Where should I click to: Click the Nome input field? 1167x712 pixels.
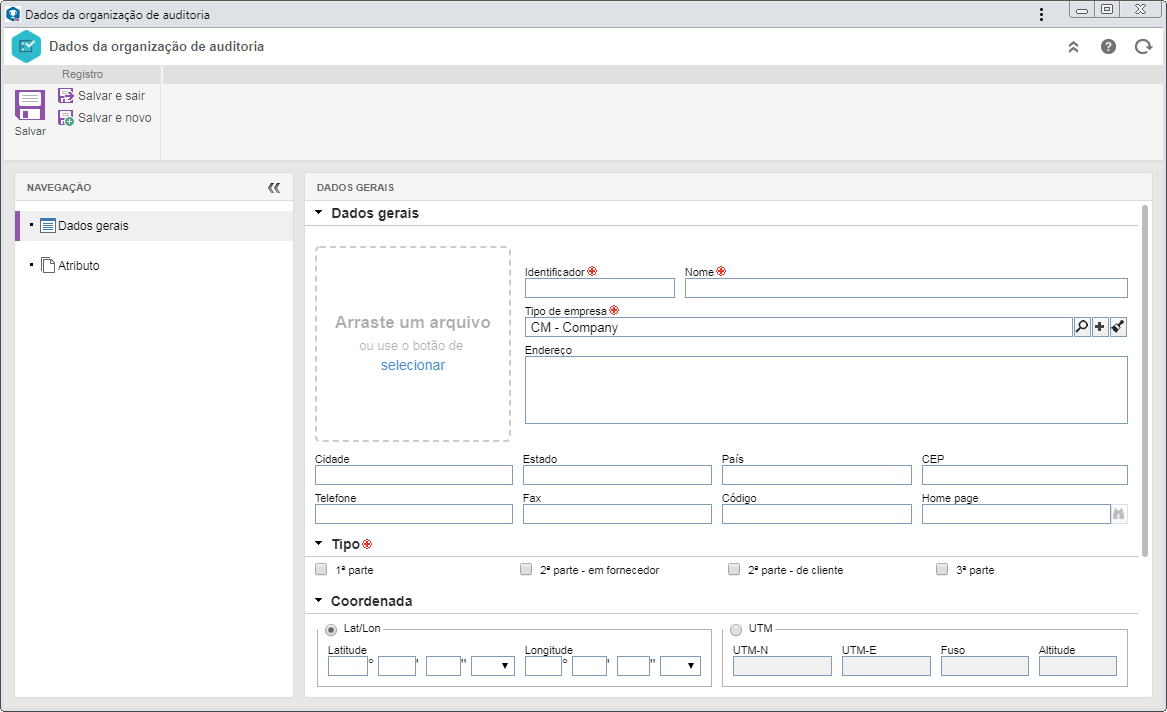(906, 288)
